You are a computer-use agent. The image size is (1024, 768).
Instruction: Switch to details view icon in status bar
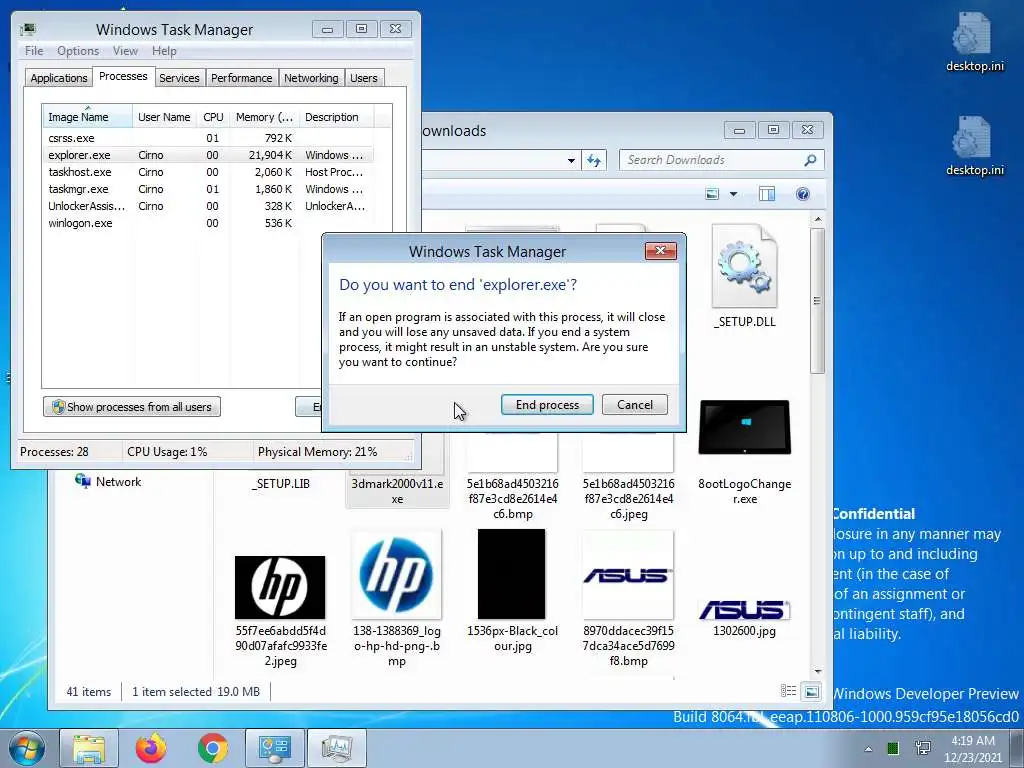coord(788,691)
